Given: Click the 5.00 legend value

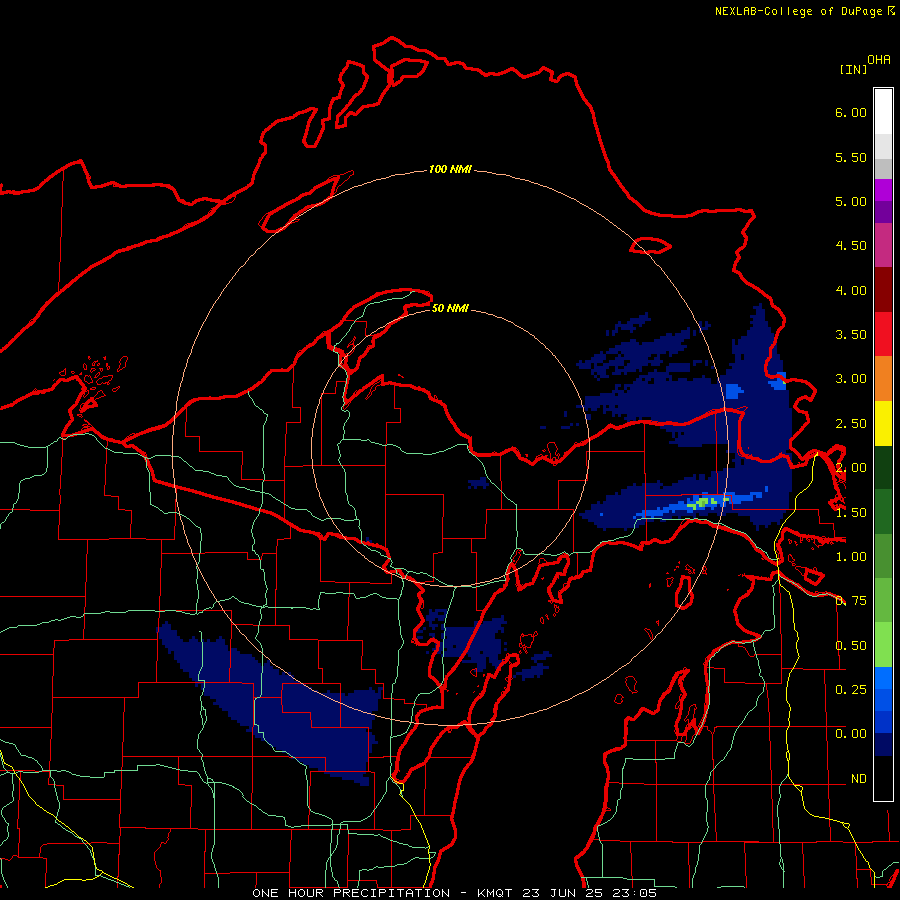Looking at the screenshot, I should [x=851, y=201].
